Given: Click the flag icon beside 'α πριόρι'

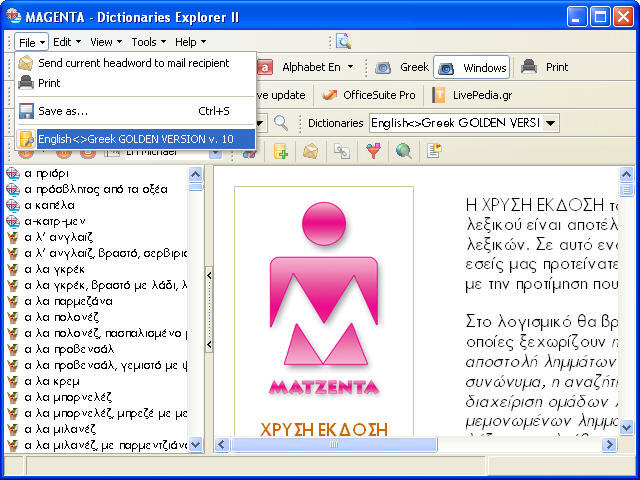Looking at the screenshot, I should pyautogui.click(x=13, y=173).
